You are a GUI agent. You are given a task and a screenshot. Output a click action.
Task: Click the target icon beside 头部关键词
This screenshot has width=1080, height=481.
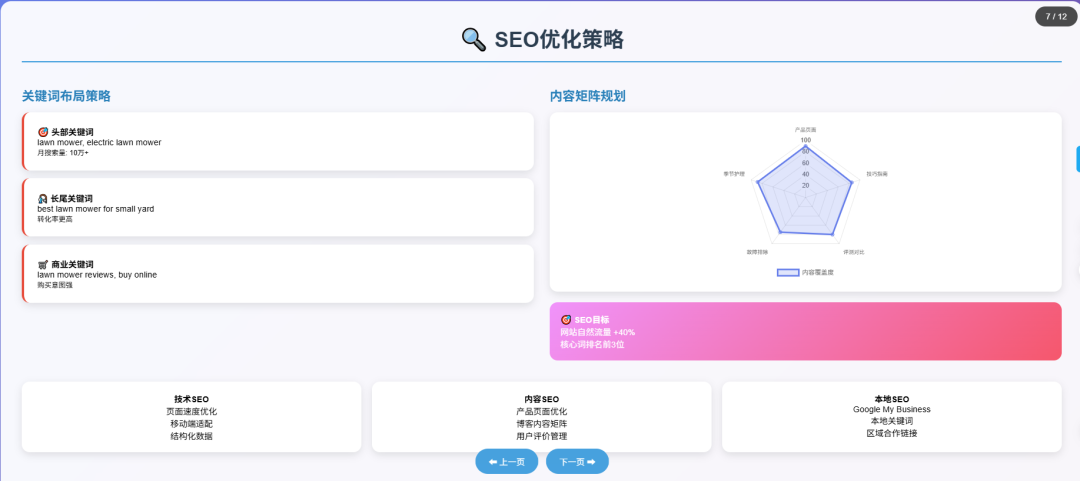pyautogui.click(x=43, y=132)
